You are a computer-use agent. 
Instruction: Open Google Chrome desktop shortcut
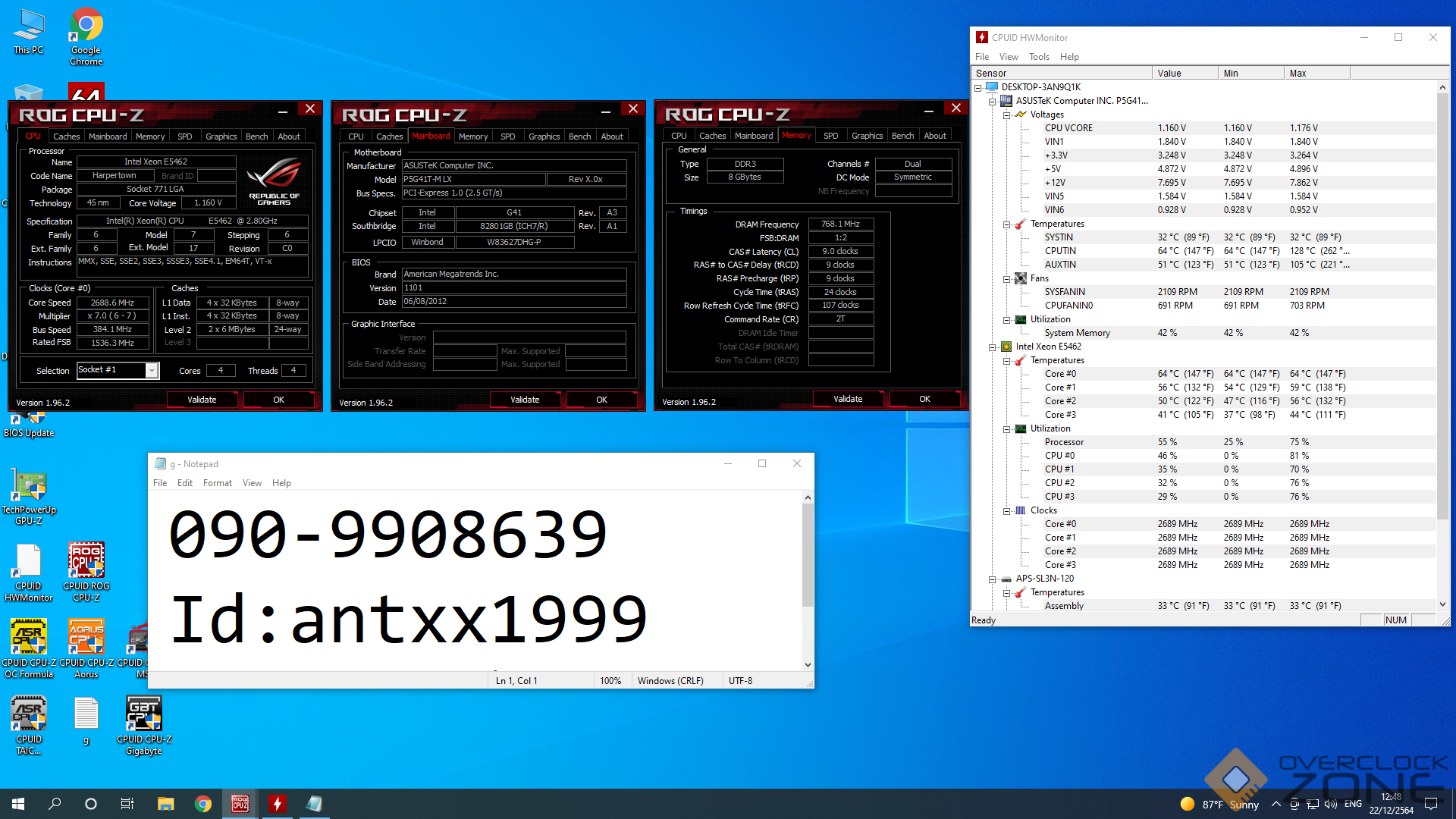[x=86, y=36]
